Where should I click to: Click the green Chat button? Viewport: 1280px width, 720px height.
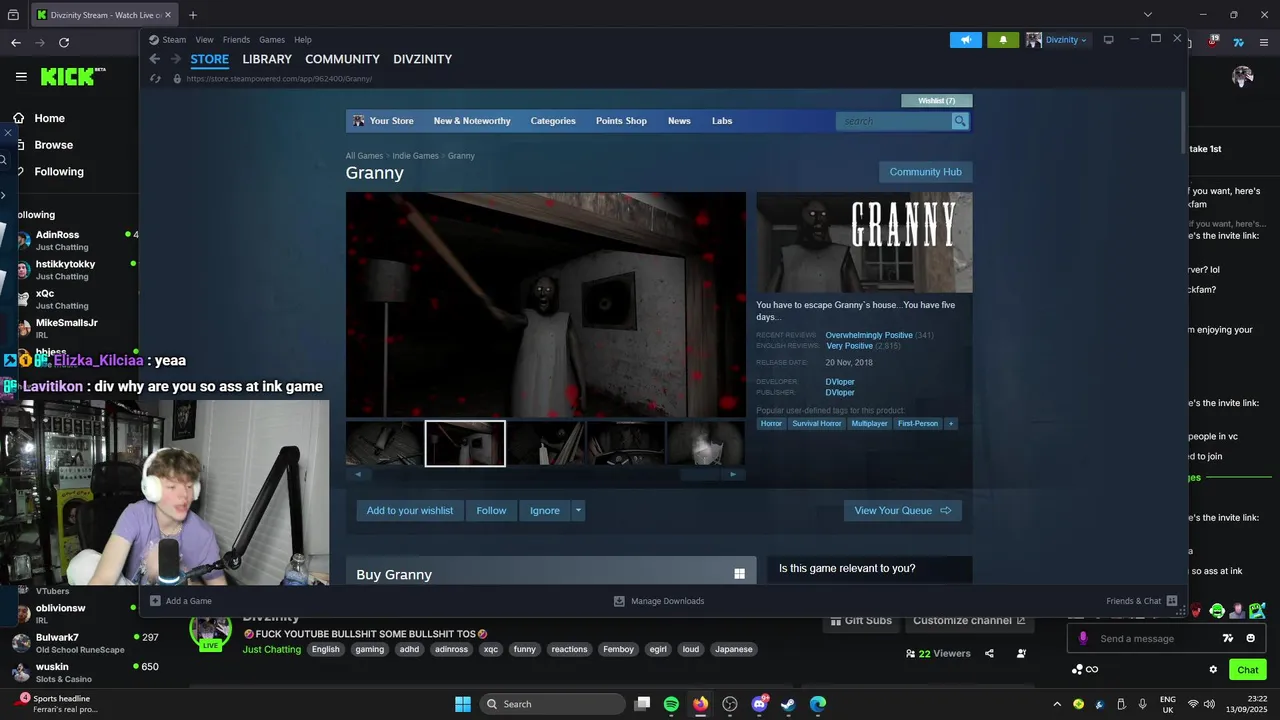(x=1248, y=669)
